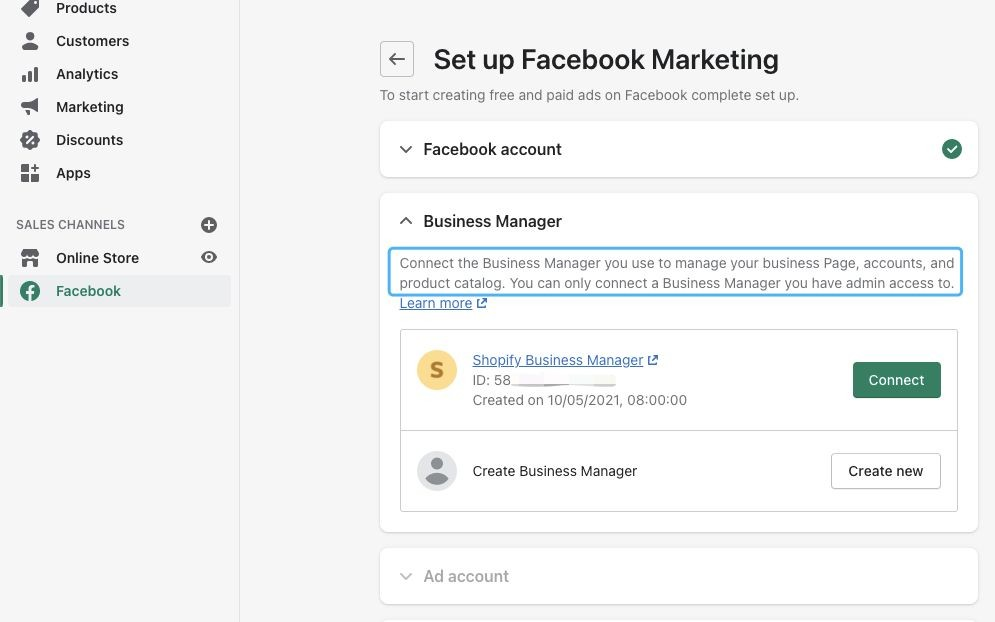This screenshot has width=995, height=622.
Task: Expand the Facebook account section
Action: click(x=406, y=149)
